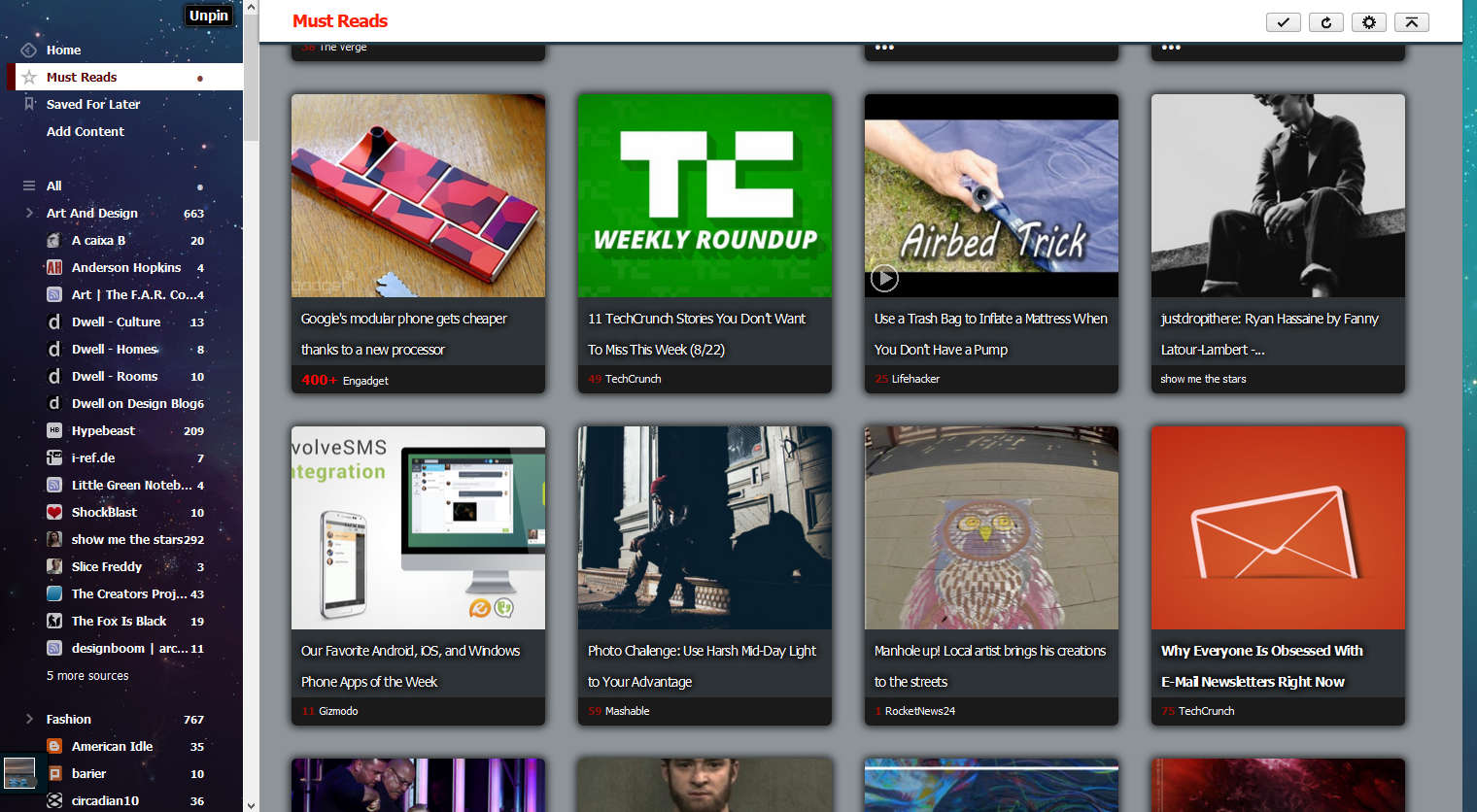Open Use a Trash Bag article title

990,334
